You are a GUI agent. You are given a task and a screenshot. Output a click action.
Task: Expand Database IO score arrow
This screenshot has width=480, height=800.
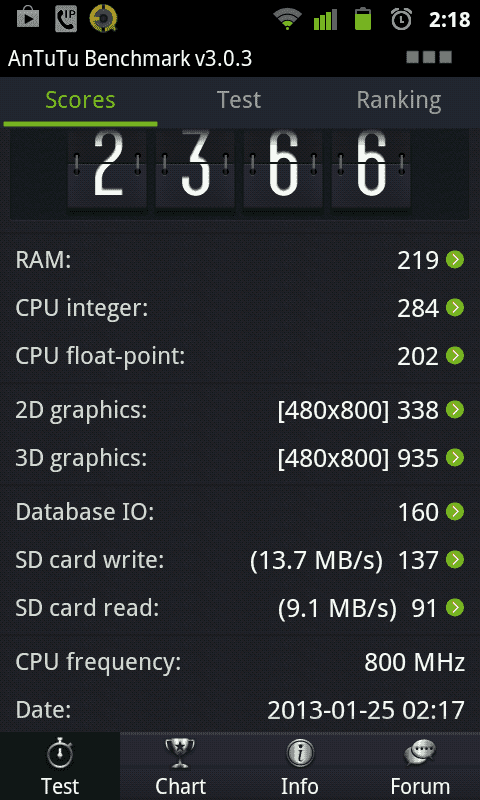455,511
